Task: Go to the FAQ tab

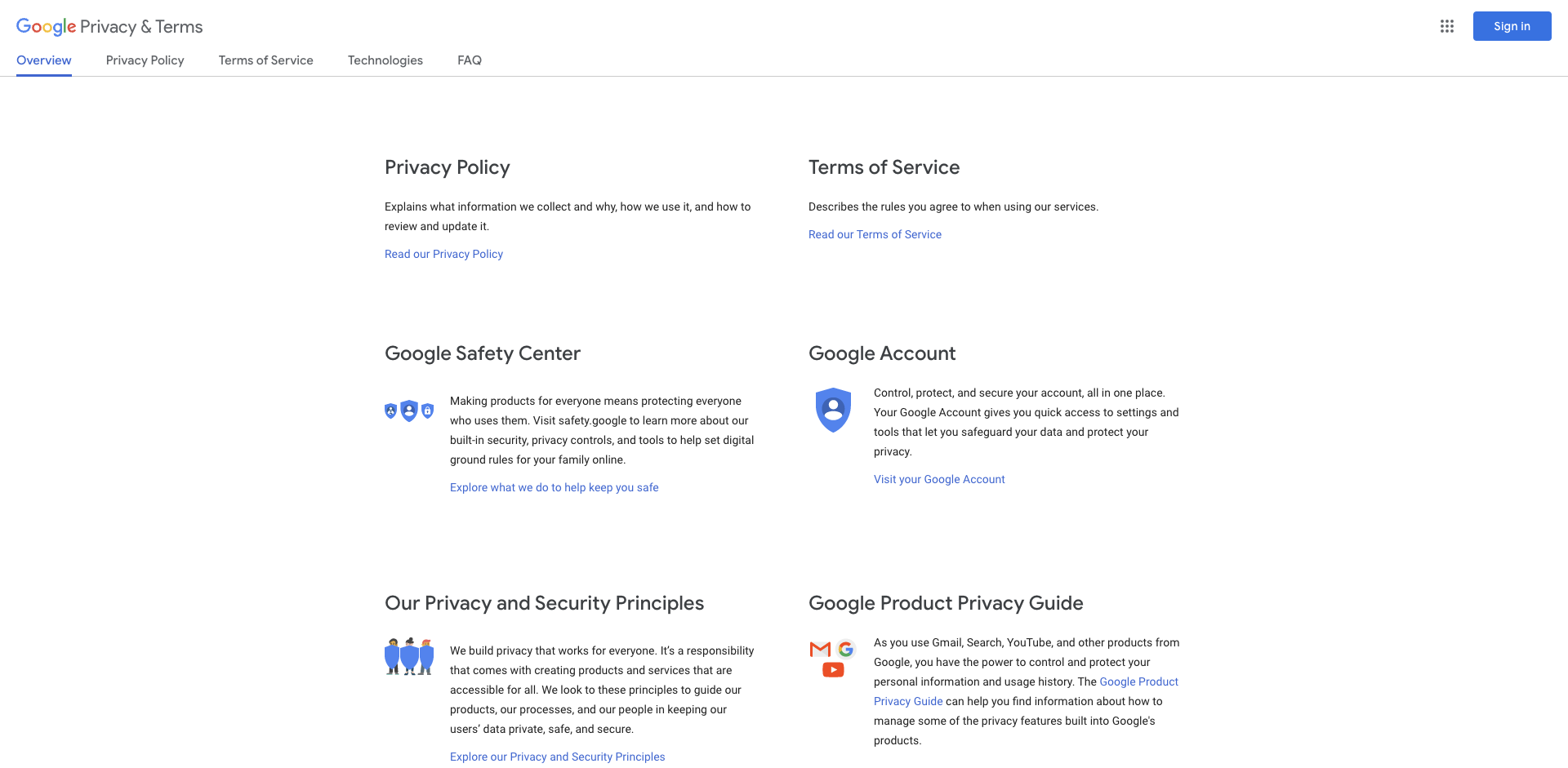Action: click(x=470, y=60)
